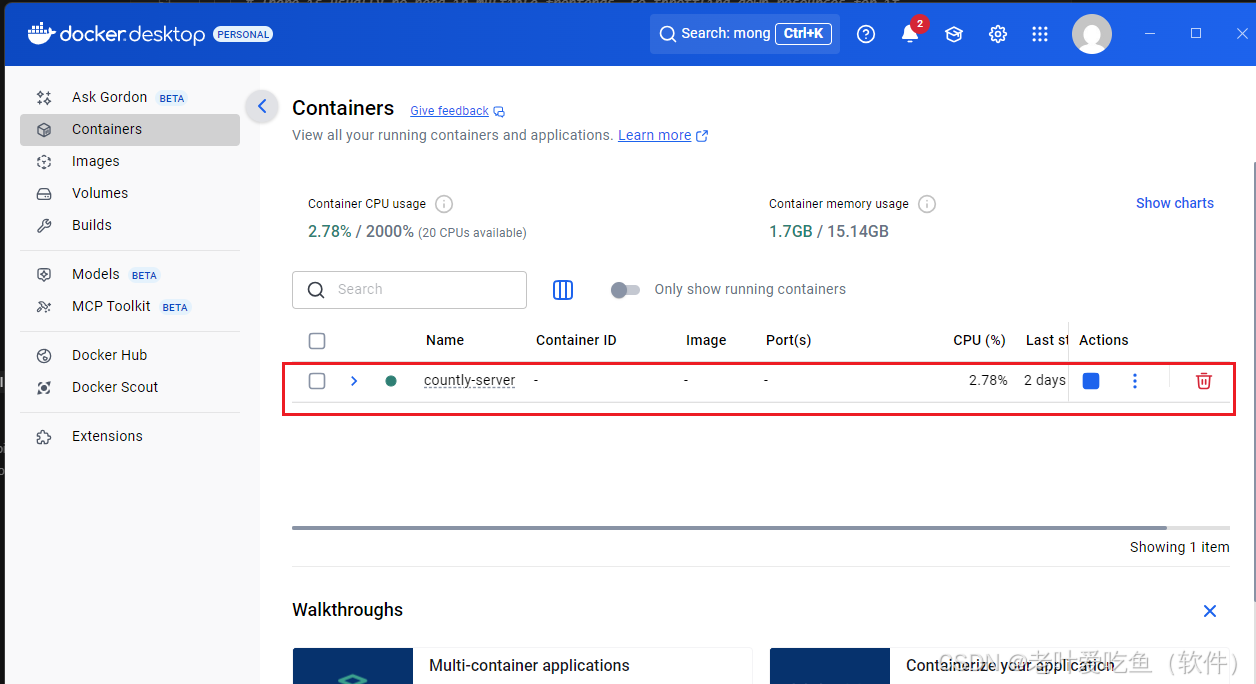Collapse the left sidebar

(261, 105)
